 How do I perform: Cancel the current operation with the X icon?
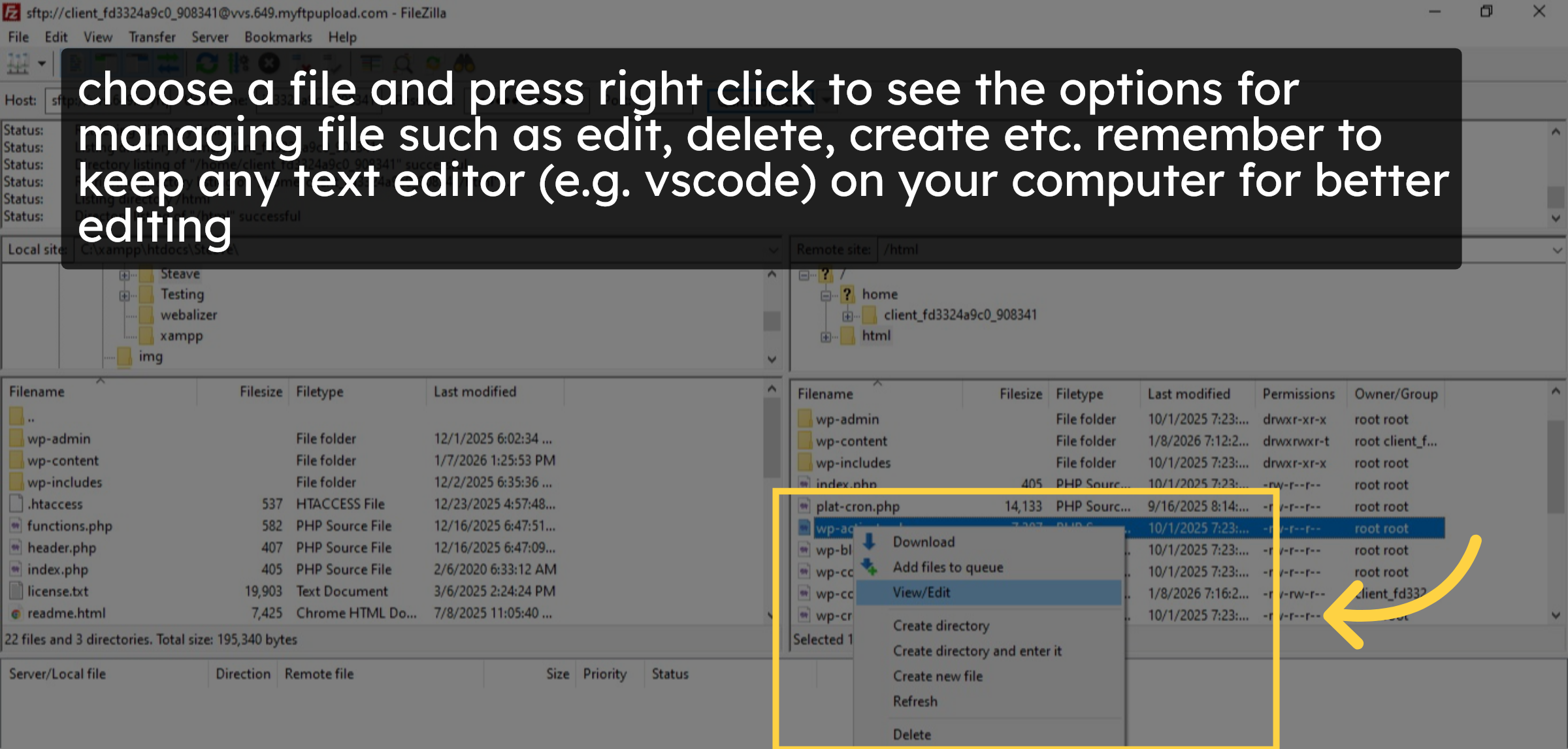point(268,63)
